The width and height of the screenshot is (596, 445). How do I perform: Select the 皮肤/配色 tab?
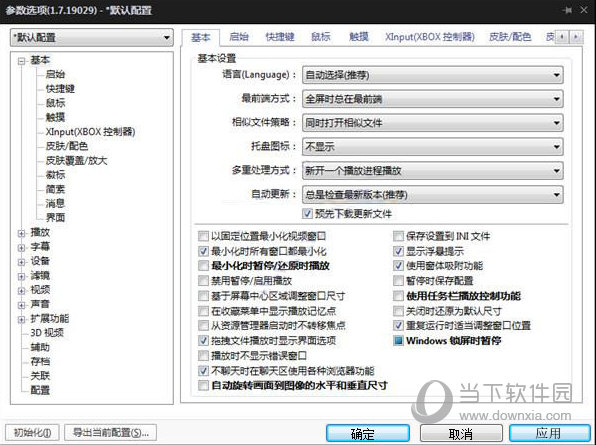tap(510, 37)
